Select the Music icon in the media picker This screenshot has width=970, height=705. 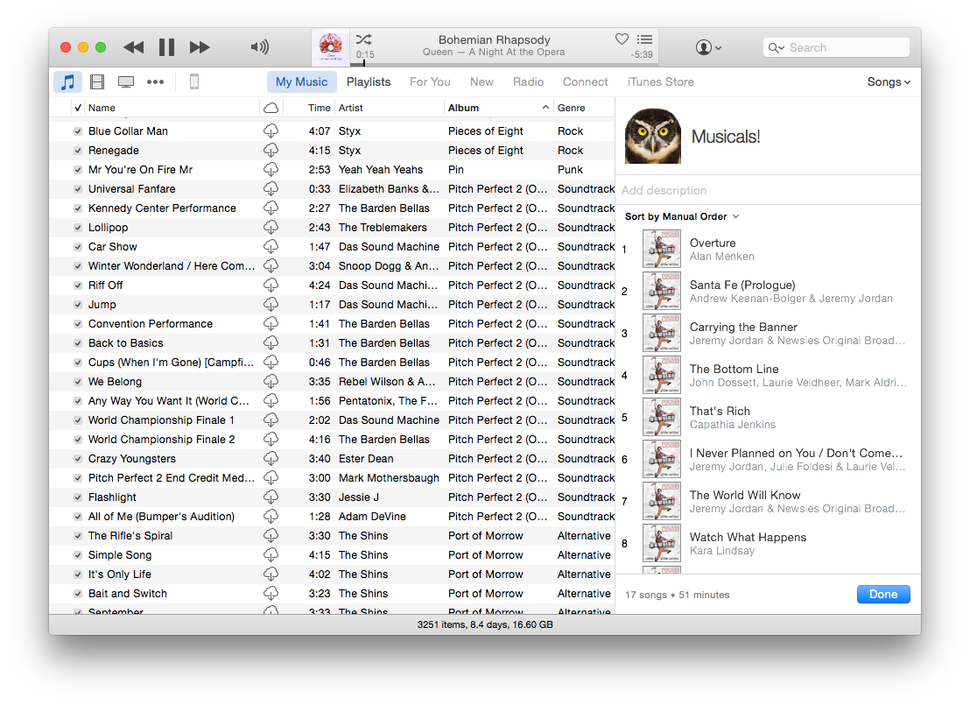[66, 81]
